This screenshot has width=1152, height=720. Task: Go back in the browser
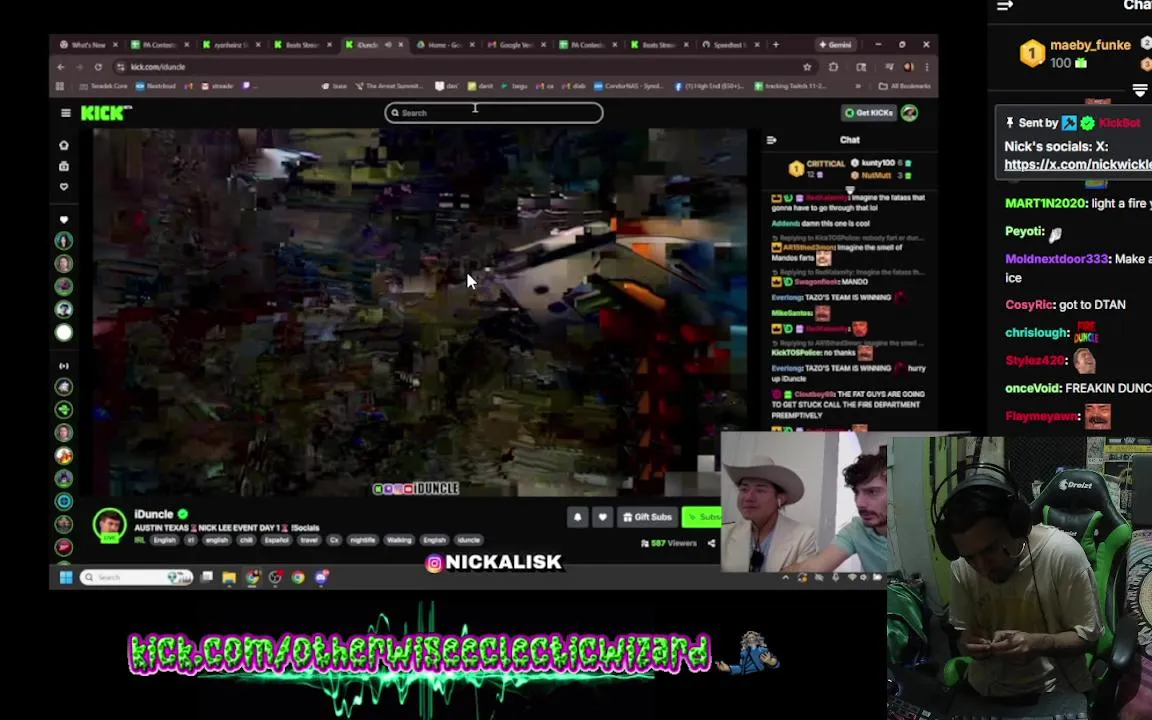click(x=61, y=67)
